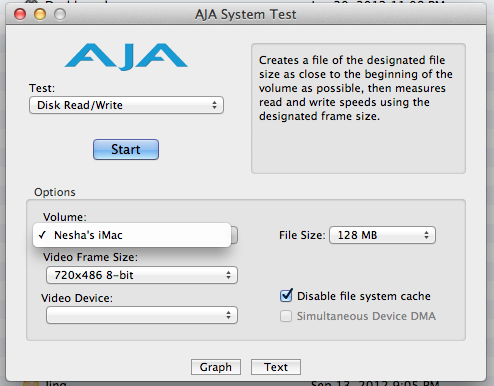The image size is (494, 386).
Task: Expand the Video Frame Size dropdown
Action: pos(142,275)
